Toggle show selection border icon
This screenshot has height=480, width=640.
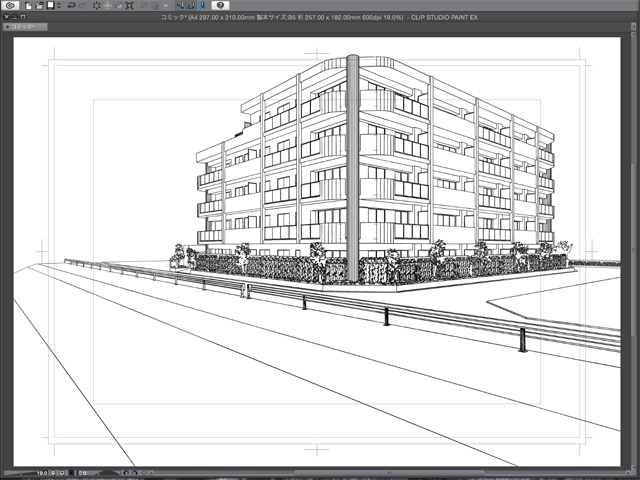pos(166,6)
